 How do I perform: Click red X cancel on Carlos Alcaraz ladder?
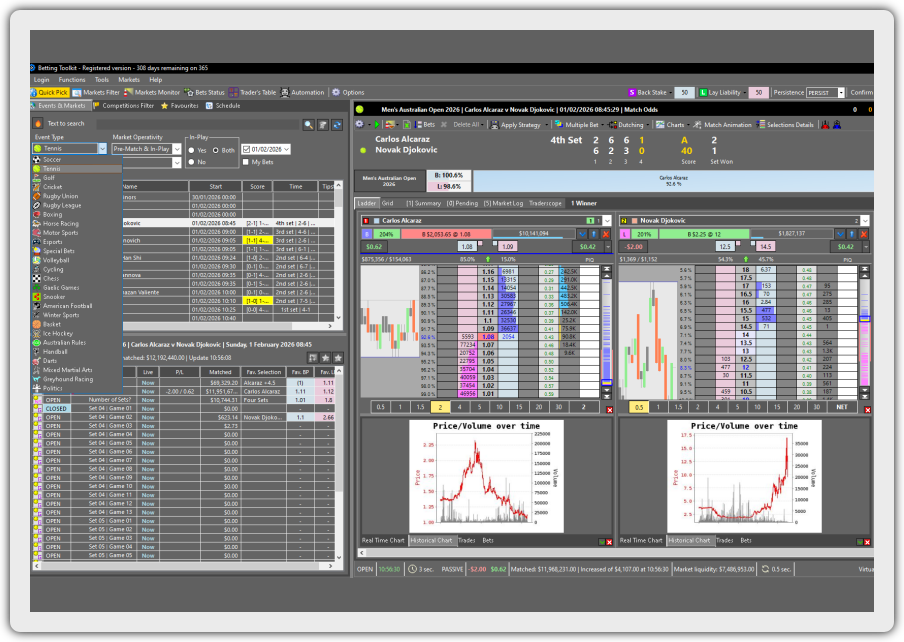click(605, 234)
